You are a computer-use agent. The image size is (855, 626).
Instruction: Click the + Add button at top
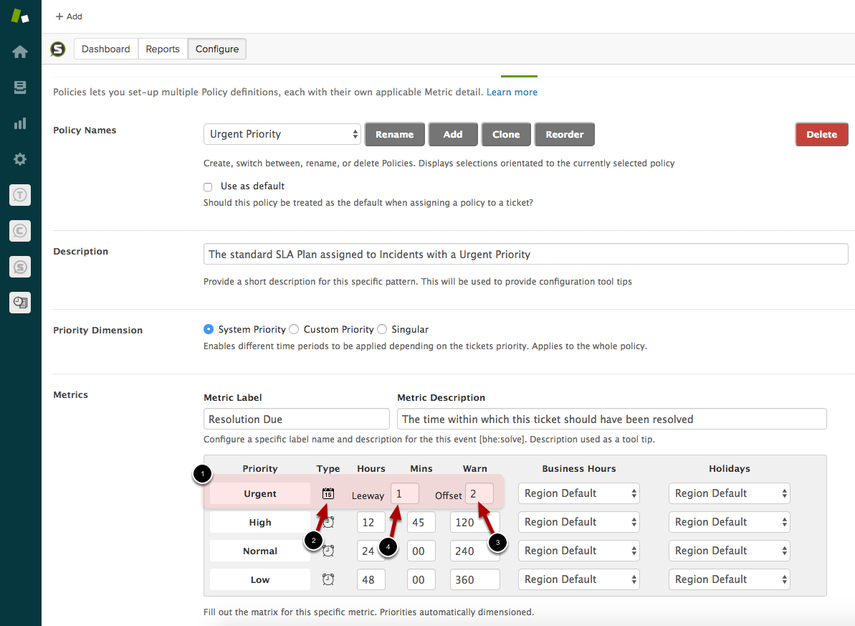coord(69,16)
